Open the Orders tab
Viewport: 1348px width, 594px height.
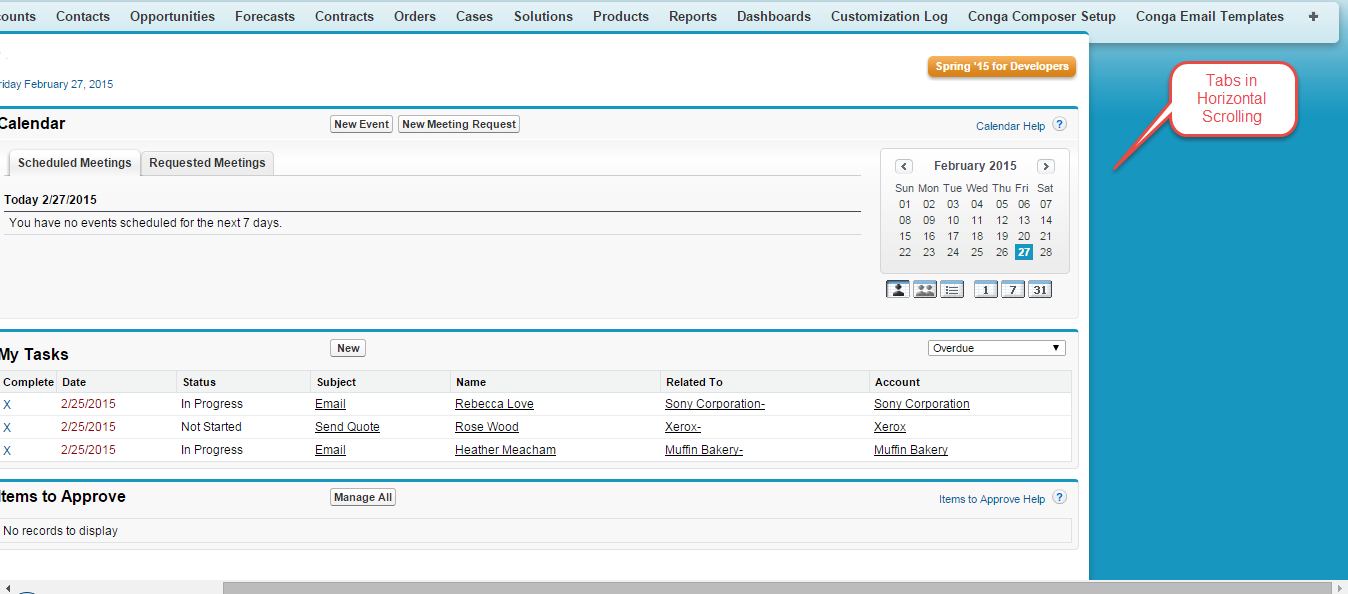pyautogui.click(x=415, y=16)
